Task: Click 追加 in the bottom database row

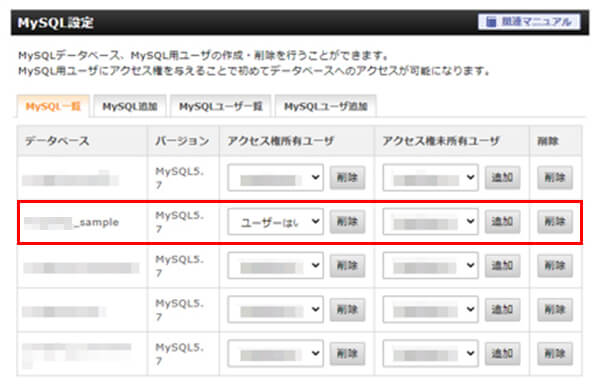Action: (x=502, y=354)
